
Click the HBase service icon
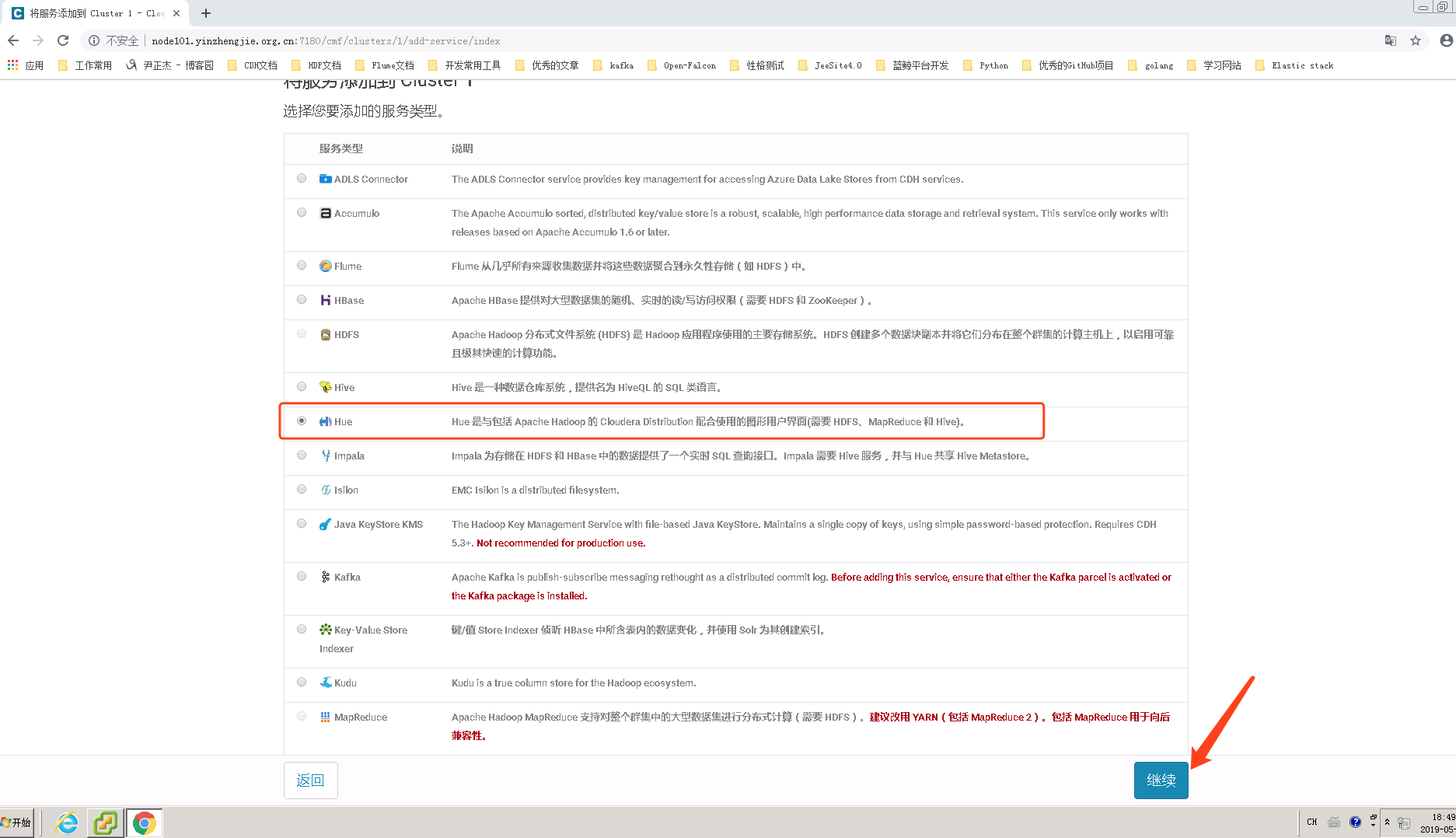point(325,300)
